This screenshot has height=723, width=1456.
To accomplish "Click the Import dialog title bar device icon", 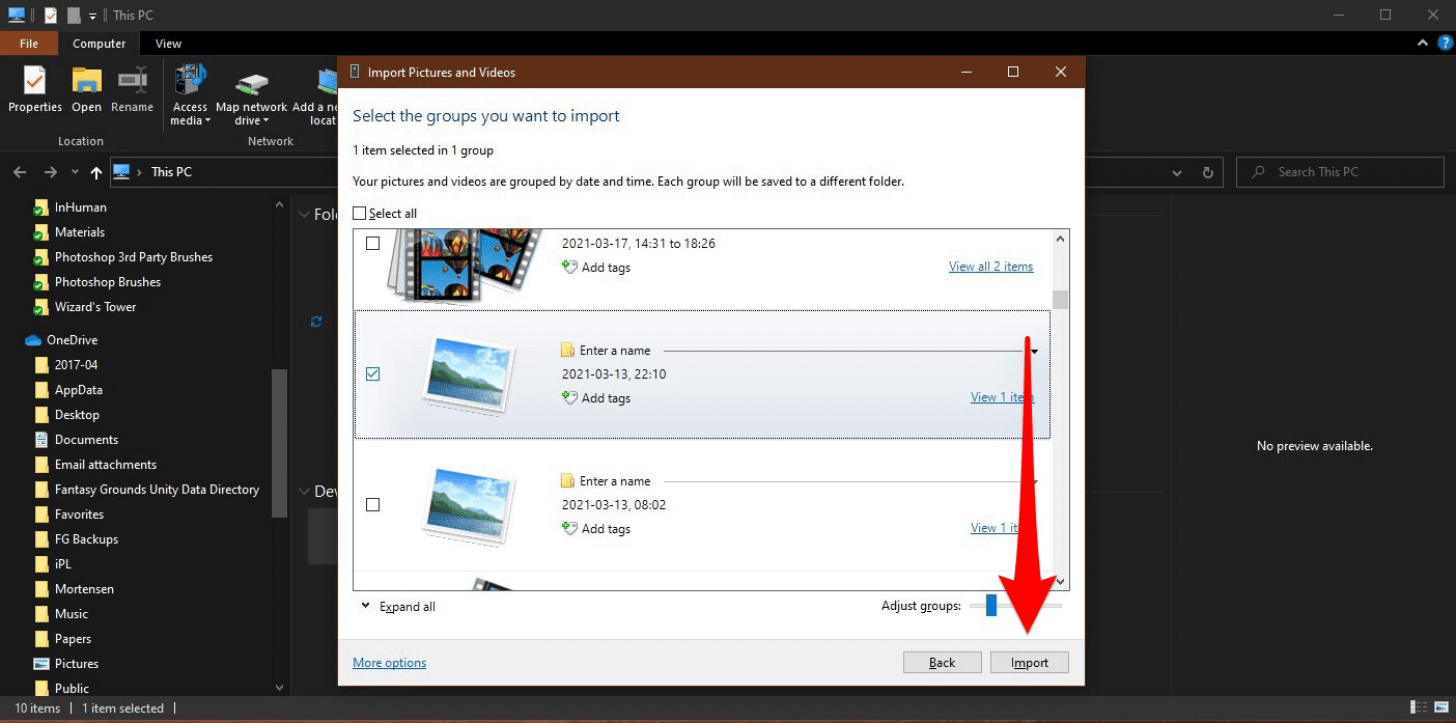I will tap(354, 72).
